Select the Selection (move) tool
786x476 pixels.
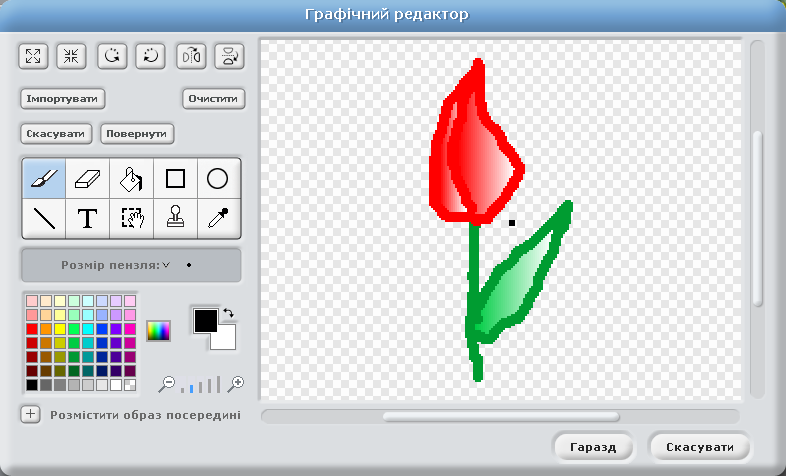click(x=131, y=218)
